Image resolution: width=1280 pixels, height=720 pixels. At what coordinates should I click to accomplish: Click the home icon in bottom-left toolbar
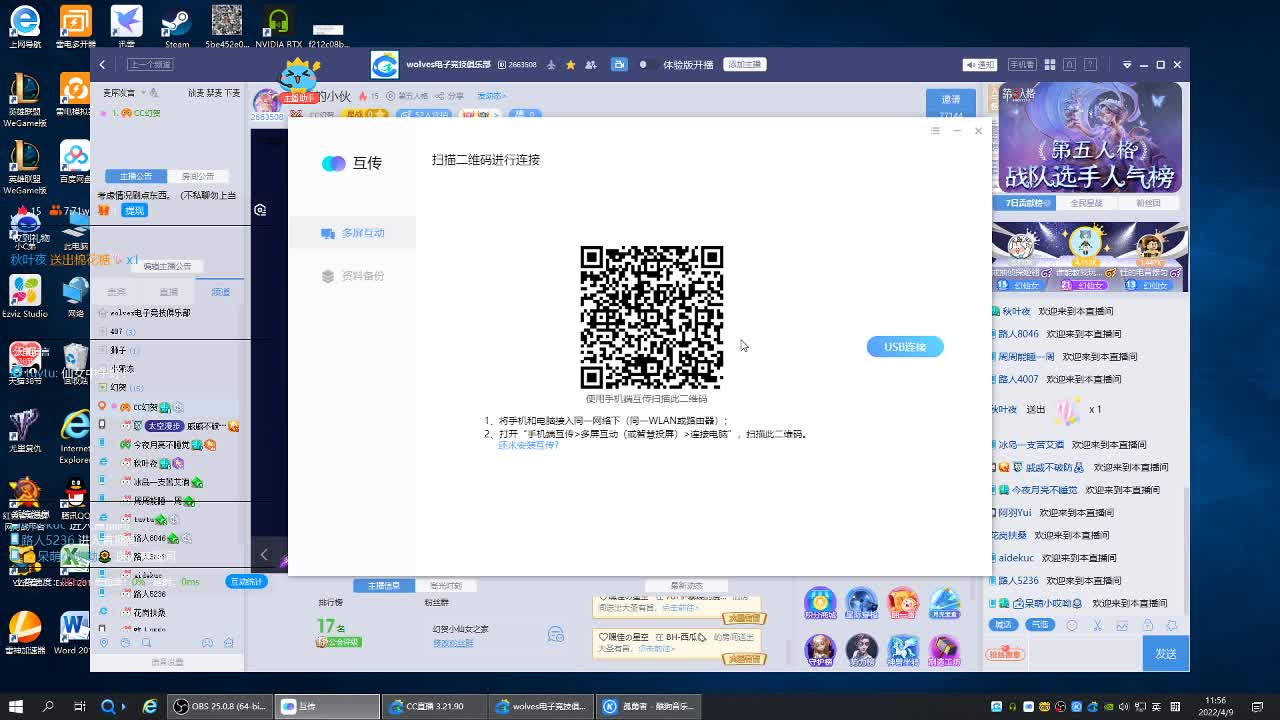tap(229, 643)
